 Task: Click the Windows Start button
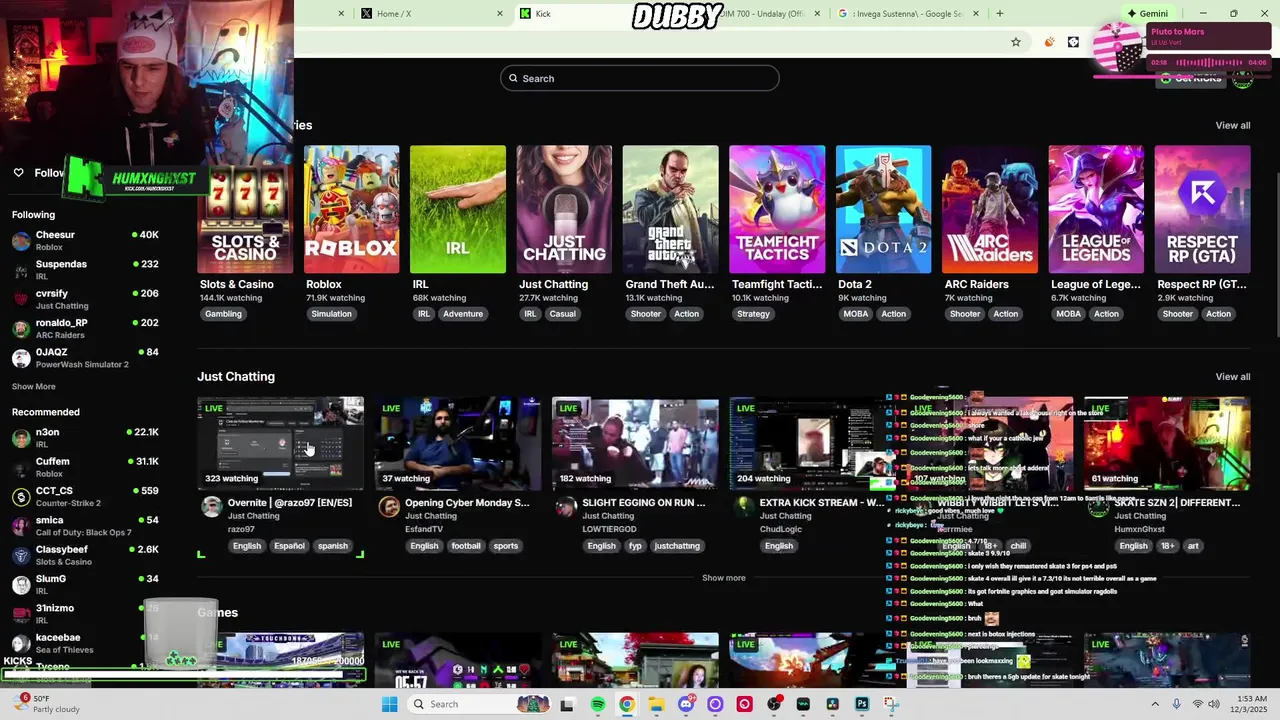[389, 704]
